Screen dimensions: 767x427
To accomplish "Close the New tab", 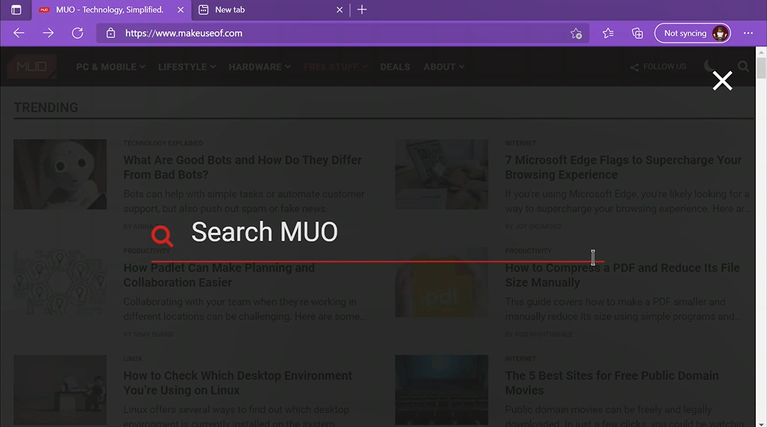I will click(339, 10).
